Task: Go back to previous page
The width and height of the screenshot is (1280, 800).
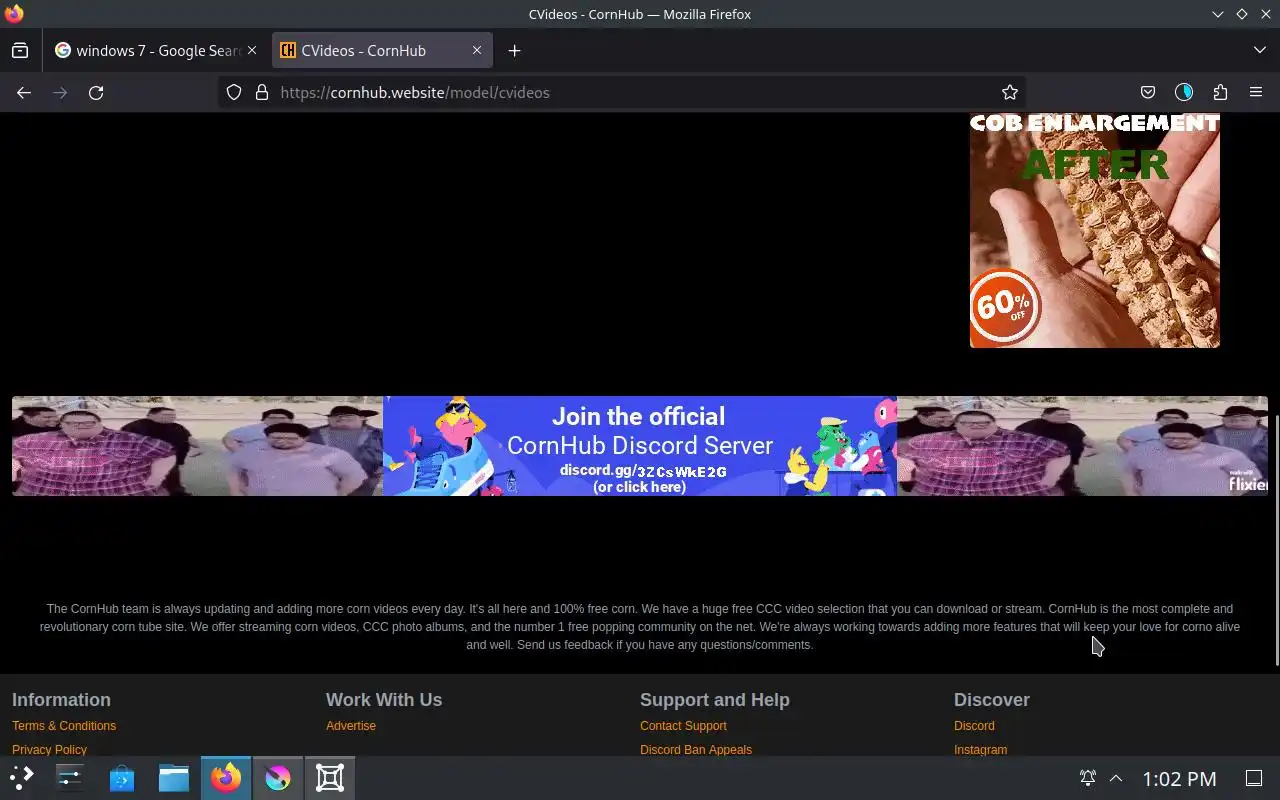Action: point(24,92)
